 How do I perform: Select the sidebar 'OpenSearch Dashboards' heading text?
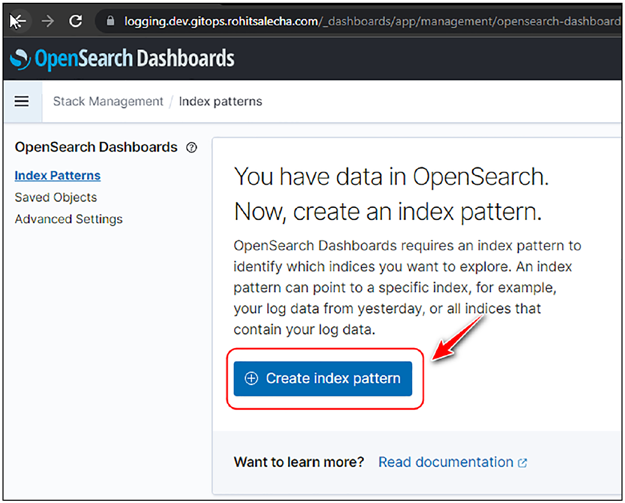(96, 147)
